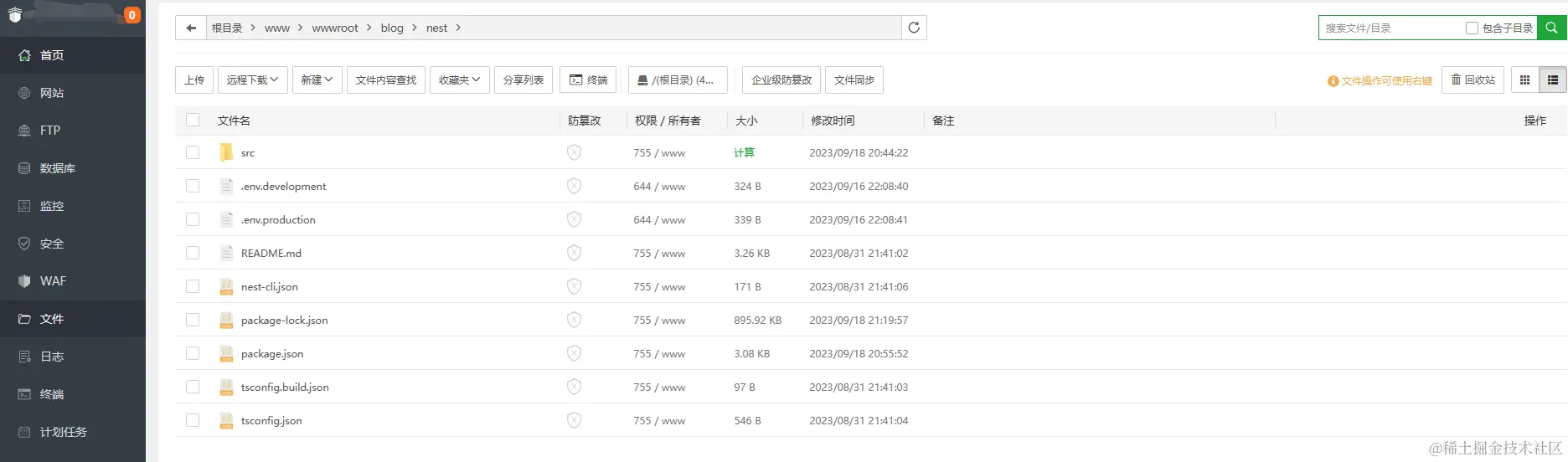Click the green search magnifier button
Screen dimensions: 1568x462
[x=1551, y=28]
